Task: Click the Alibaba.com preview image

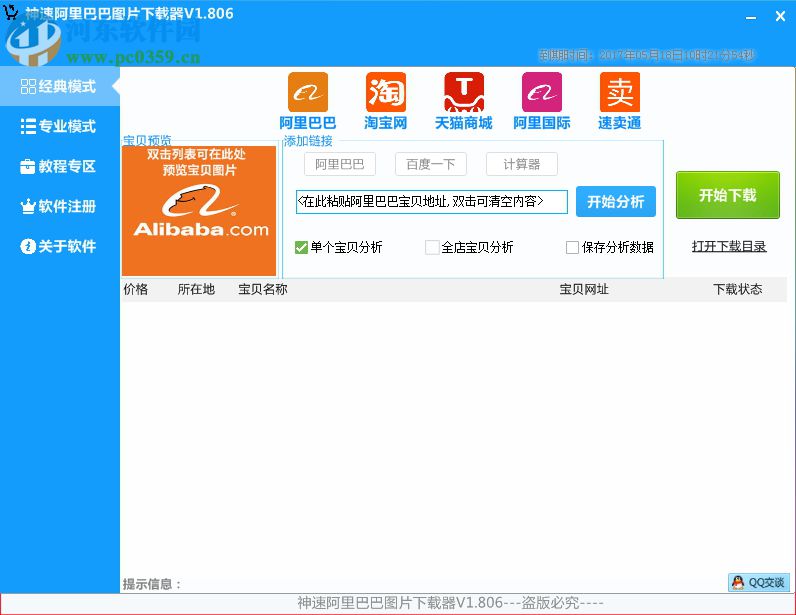Action: tap(199, 211)
